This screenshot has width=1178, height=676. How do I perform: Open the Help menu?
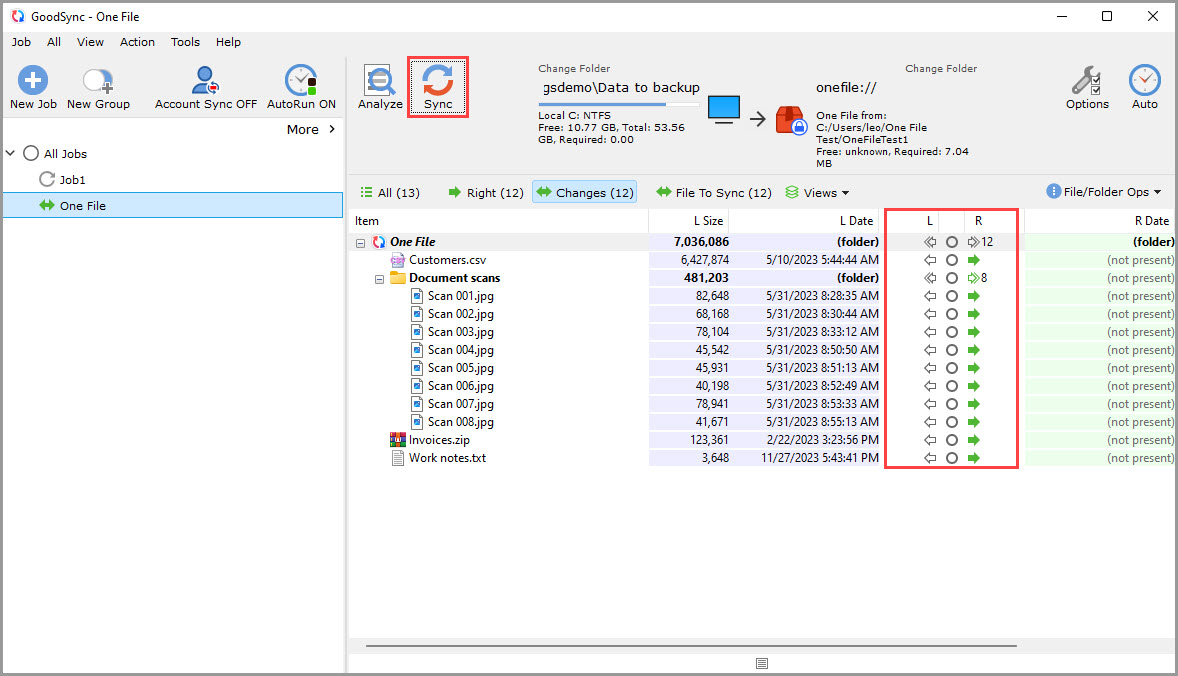(228, 42)
